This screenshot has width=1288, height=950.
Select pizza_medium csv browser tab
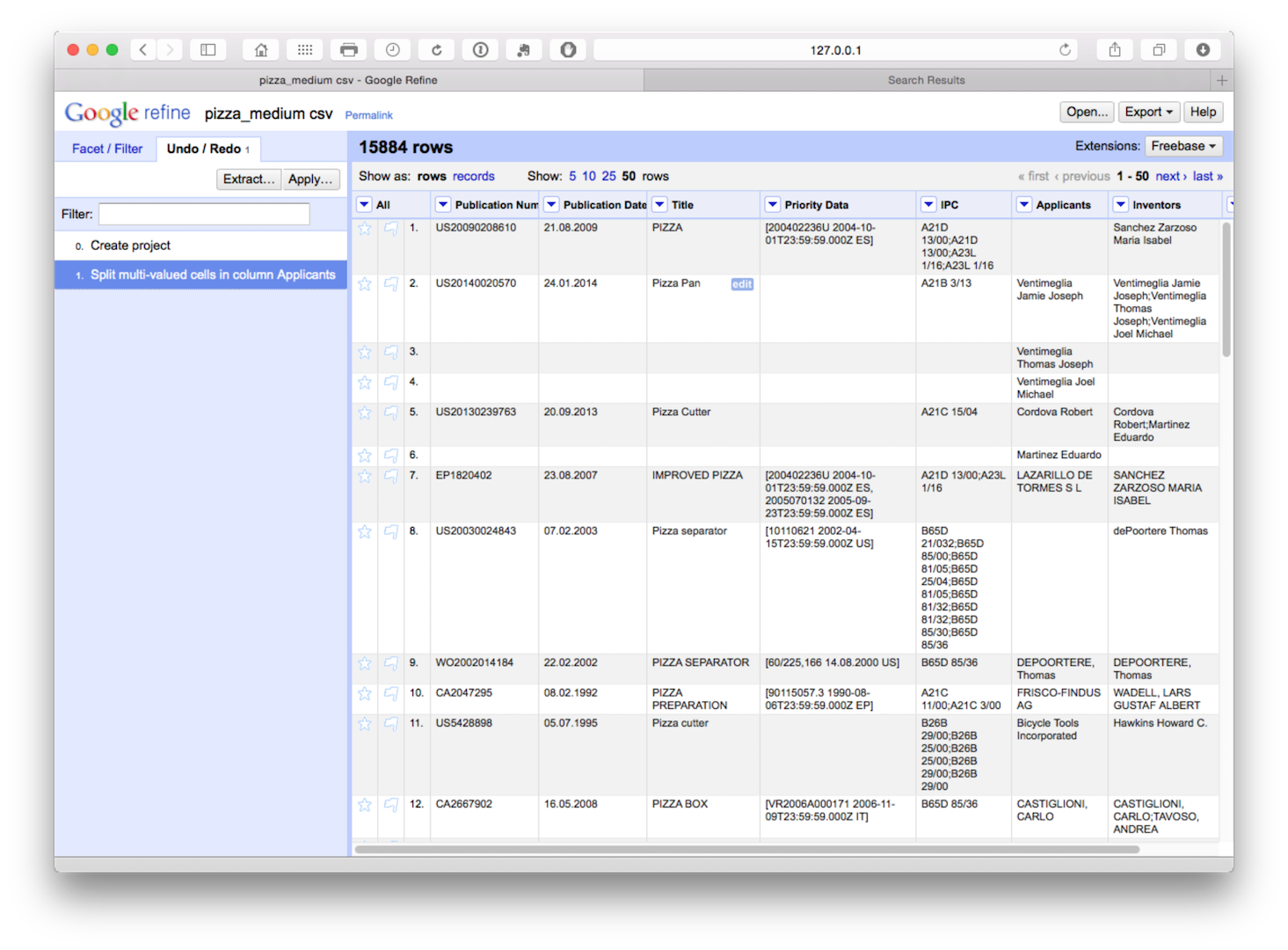click(x=348, y=80)
